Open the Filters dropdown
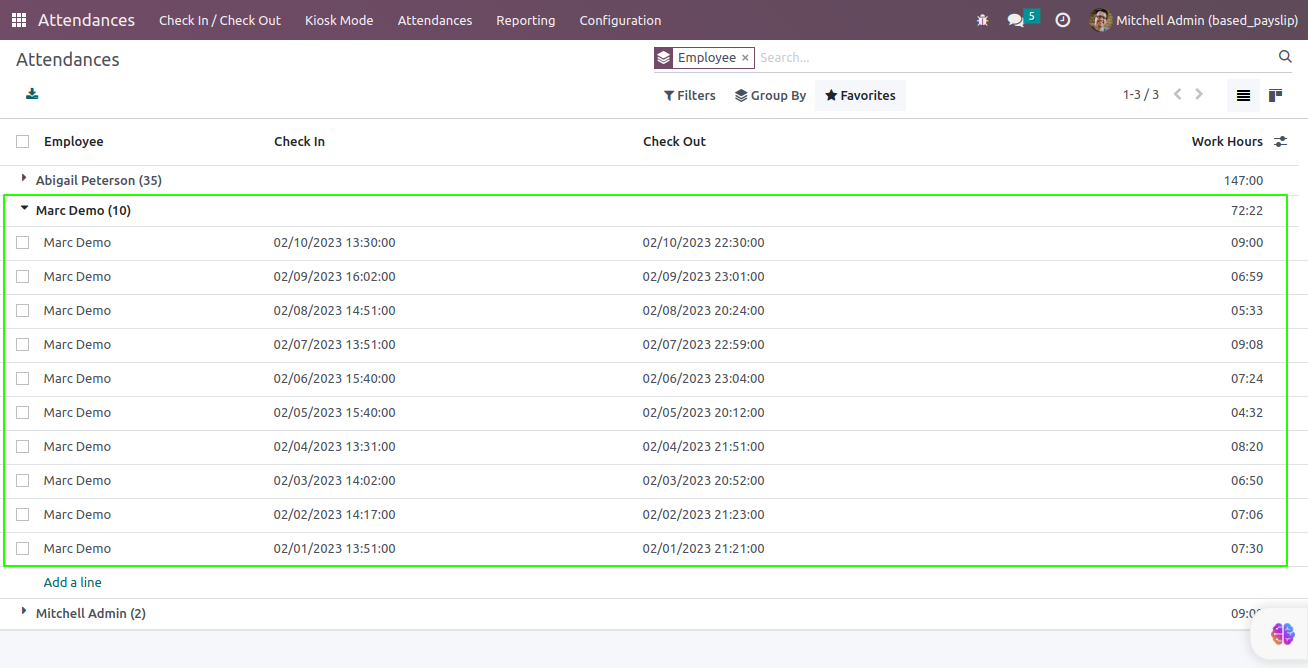 pos(690,95)
